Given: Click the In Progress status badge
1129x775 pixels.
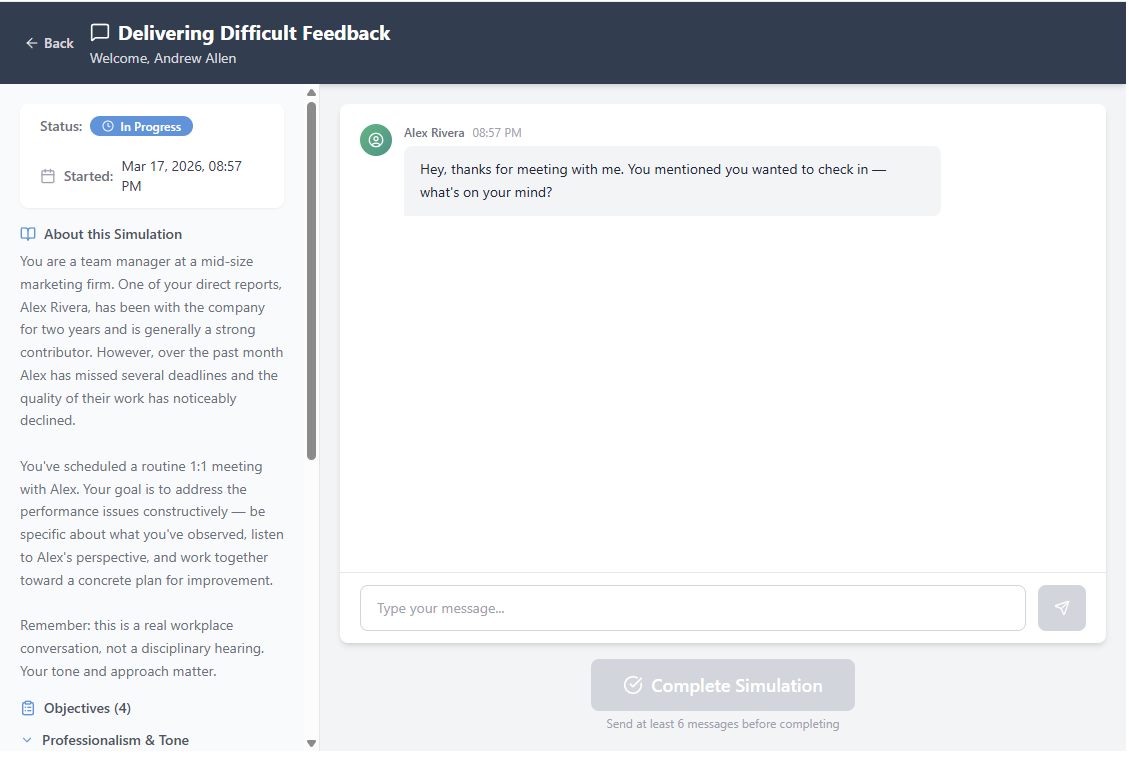Looking at the screenshot, I should (x=141, y=126).
